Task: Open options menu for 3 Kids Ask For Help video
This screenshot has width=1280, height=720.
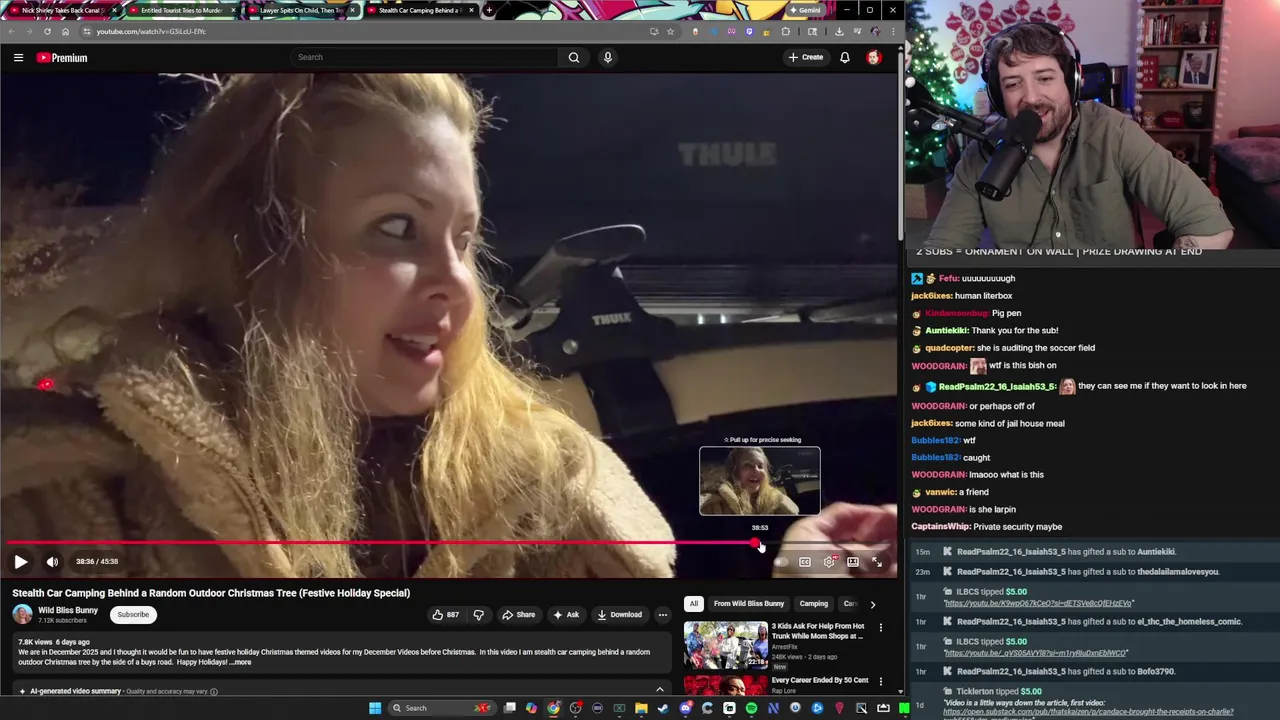Action: [881, 628]
